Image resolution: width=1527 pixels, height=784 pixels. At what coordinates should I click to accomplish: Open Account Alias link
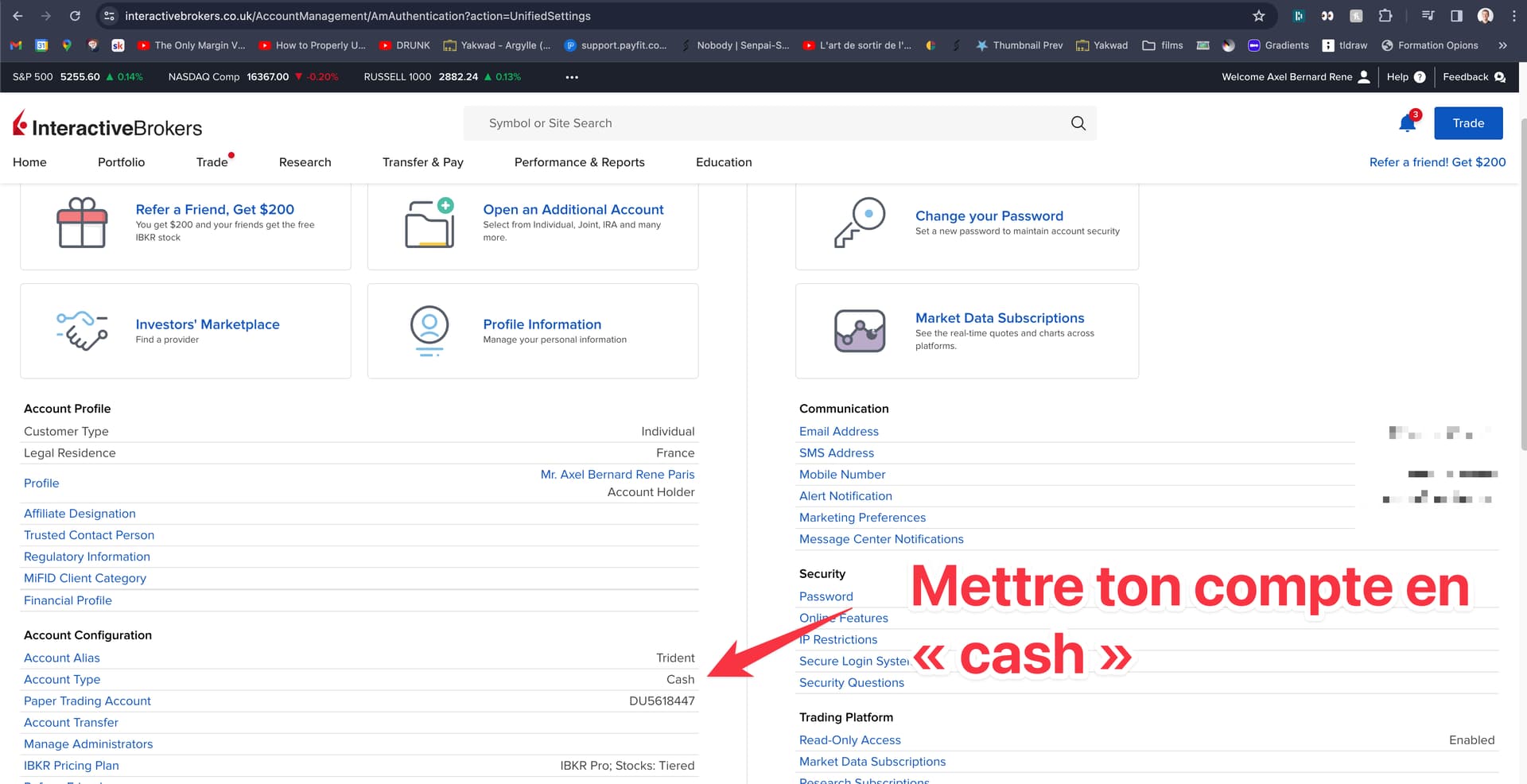[62, 658]
